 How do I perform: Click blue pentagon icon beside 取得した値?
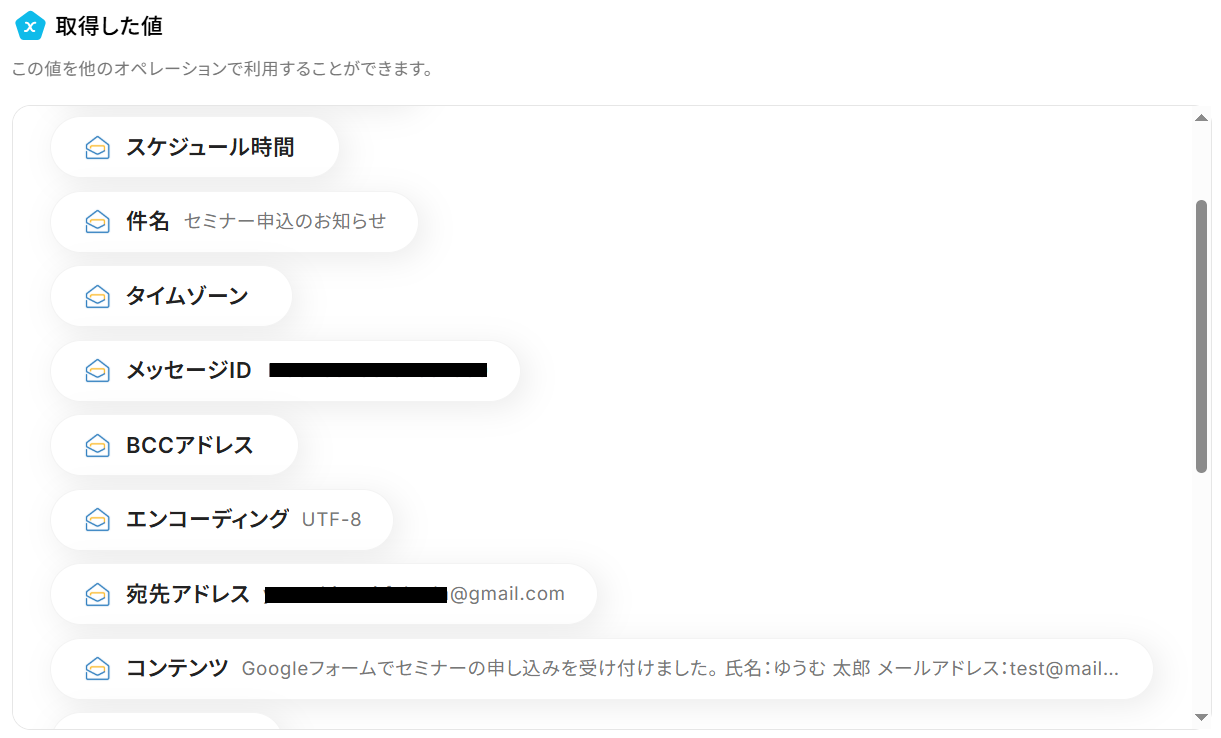point(31,27)
